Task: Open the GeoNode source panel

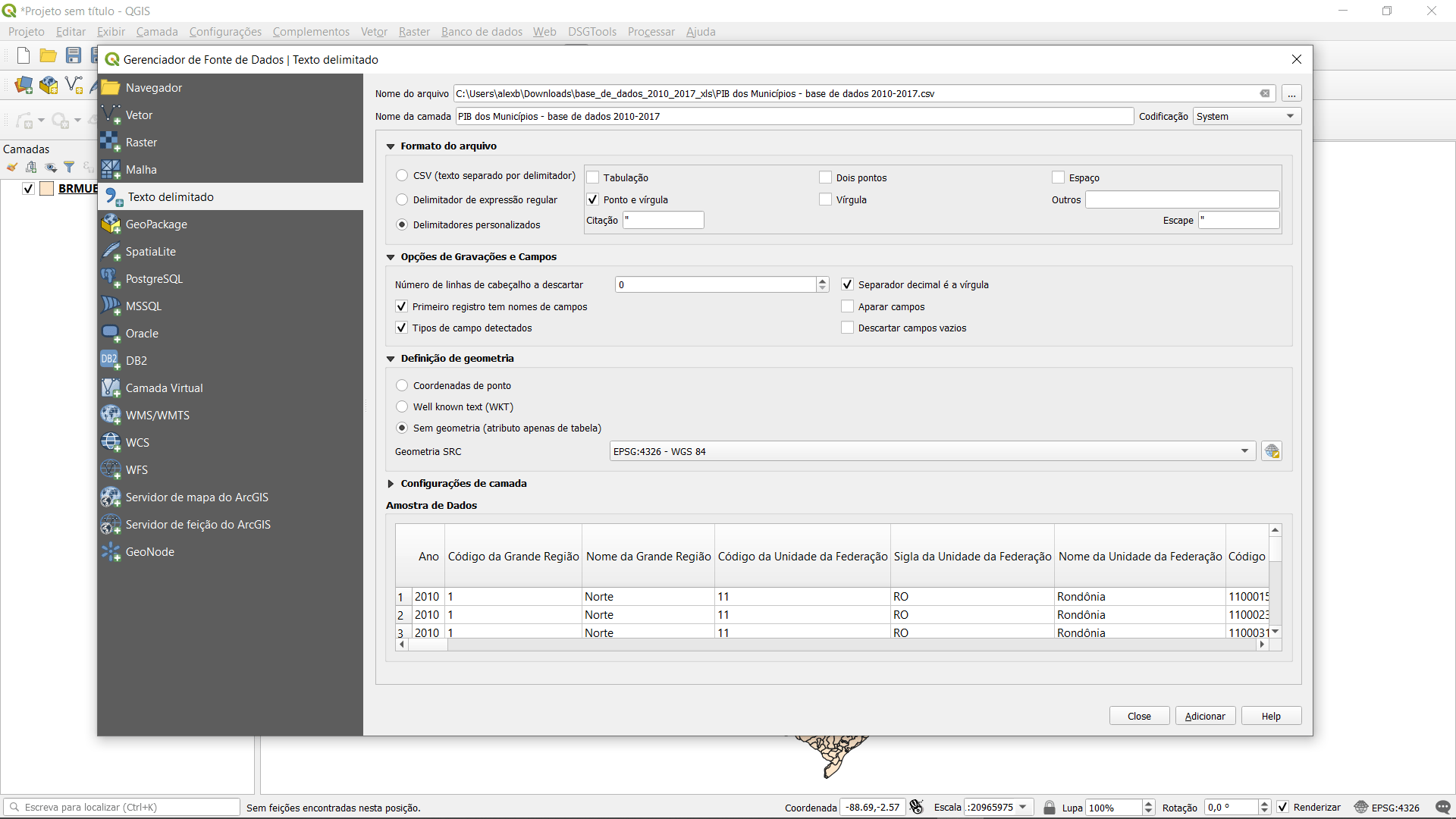Action: pyautogui.click(x=149, y=552)
